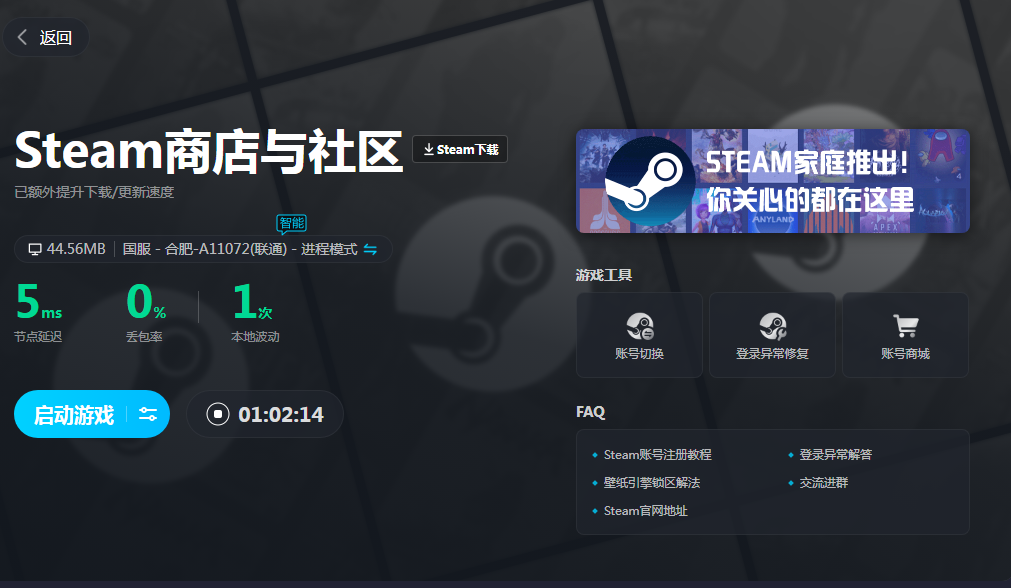Click the 5ms 节点延迟 latency value
The height and width of the screenshot is (588, 1011).
click(x=39, y=302)
